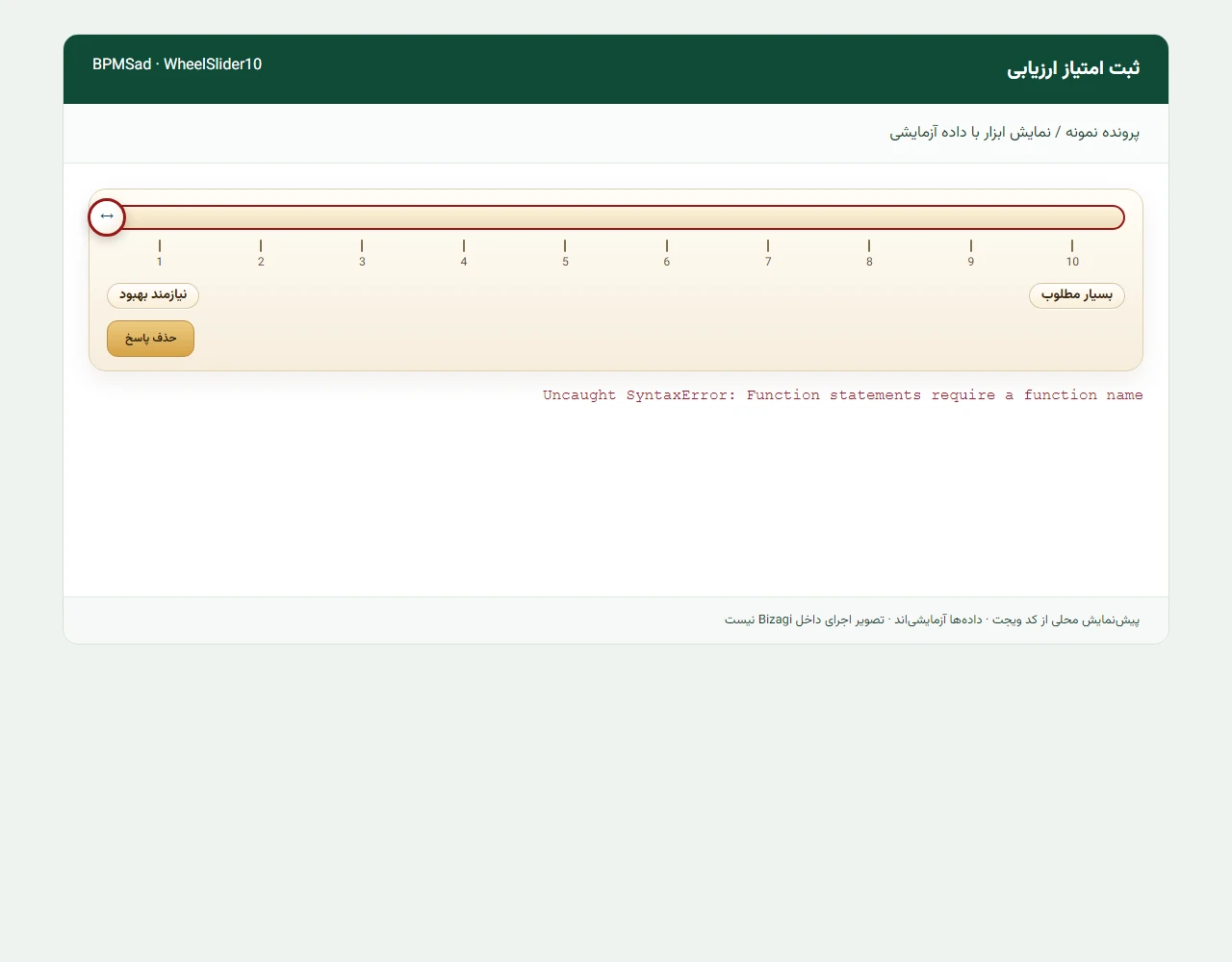This screenshot has width=1232, height=962.
Task: Click the حذف پاسخ button
Action: (150, 339)
